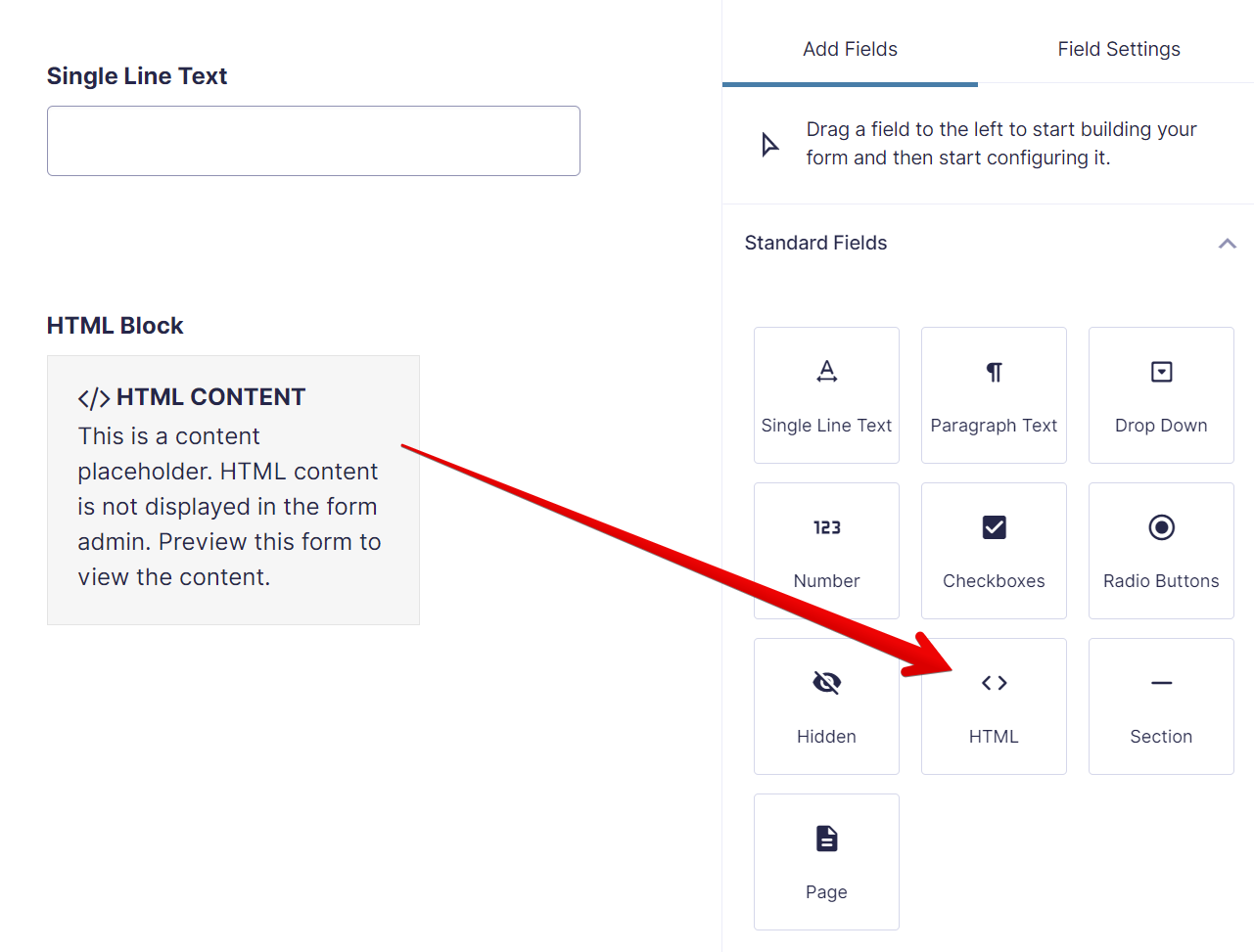The image size is (1254, 952).
Task: Click the Paragraph Text pilcrow icon
Action: 994,372
